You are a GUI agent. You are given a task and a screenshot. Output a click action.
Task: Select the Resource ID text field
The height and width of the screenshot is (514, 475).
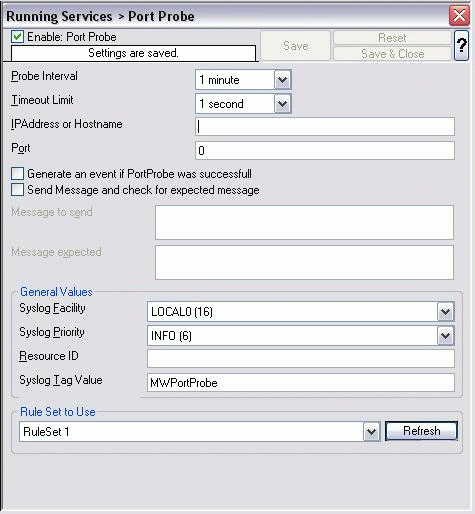click(x=301, y=358)
